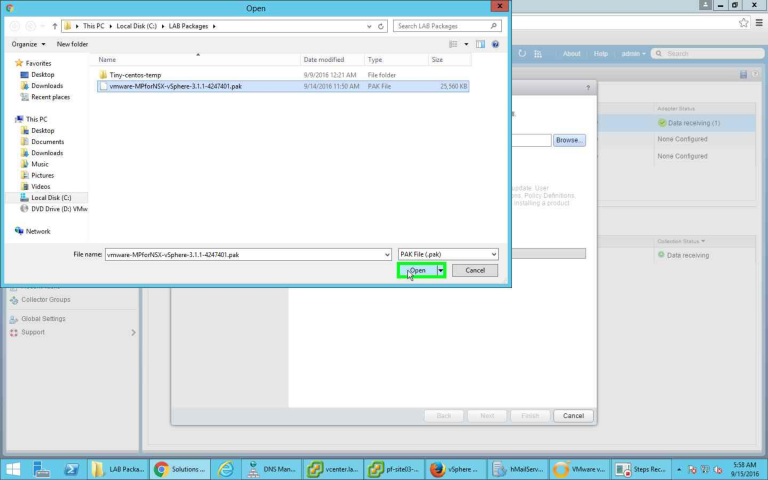Sort files by Type column
Image resolution: width=768 pixels, height=480 pixels.
tap(396, 60)
